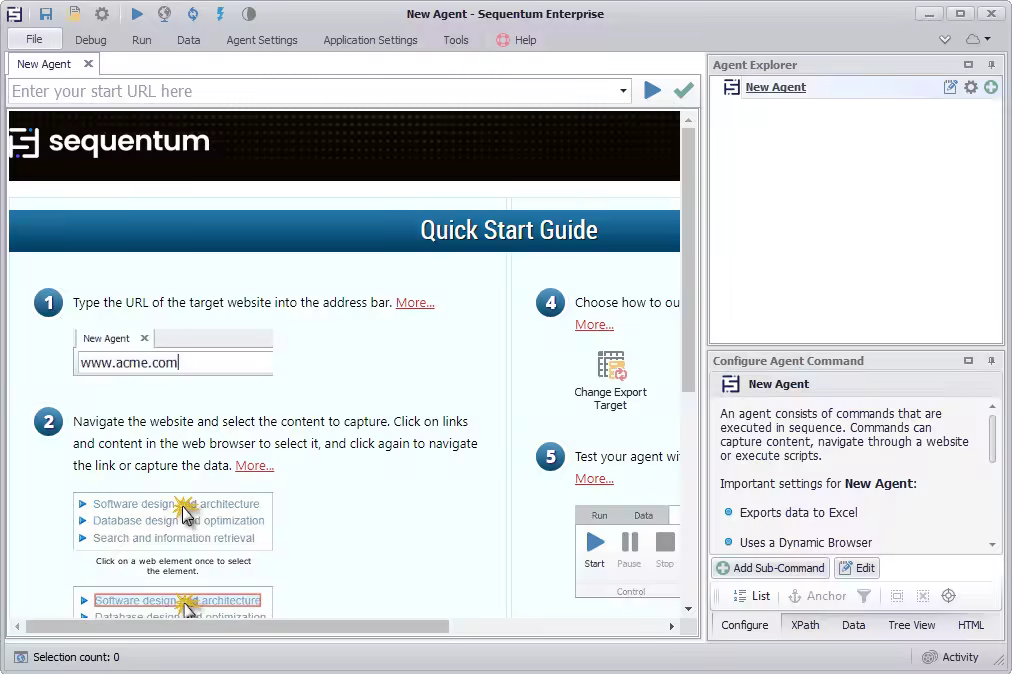Maximize the Agent Explorer panel
Viewport: 1012px width, 674px height.
click(x=968, y=65)
